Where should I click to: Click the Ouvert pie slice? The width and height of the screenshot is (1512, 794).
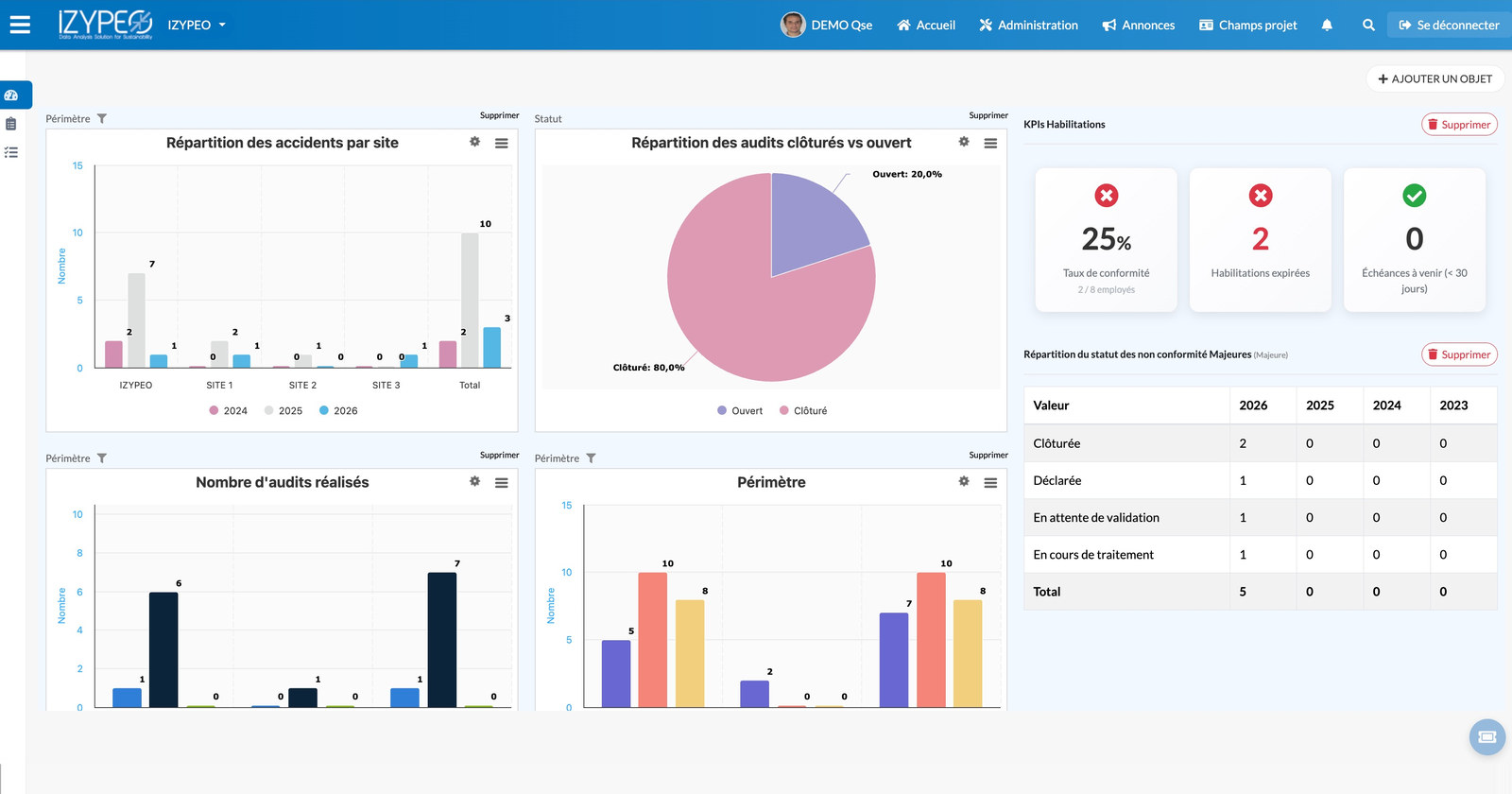tap(811, 222)
